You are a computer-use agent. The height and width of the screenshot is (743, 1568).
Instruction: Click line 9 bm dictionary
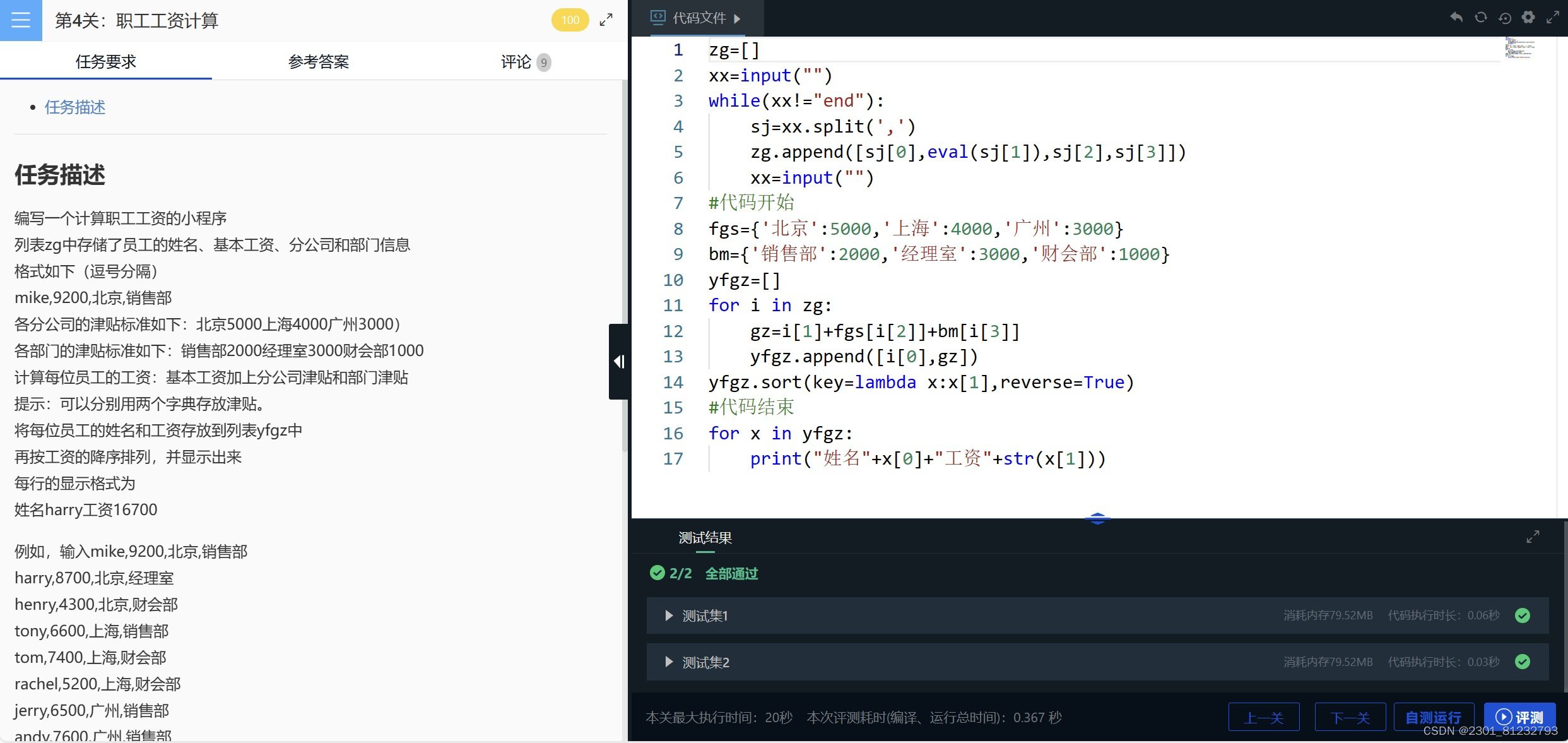click(x=939, y=254)
